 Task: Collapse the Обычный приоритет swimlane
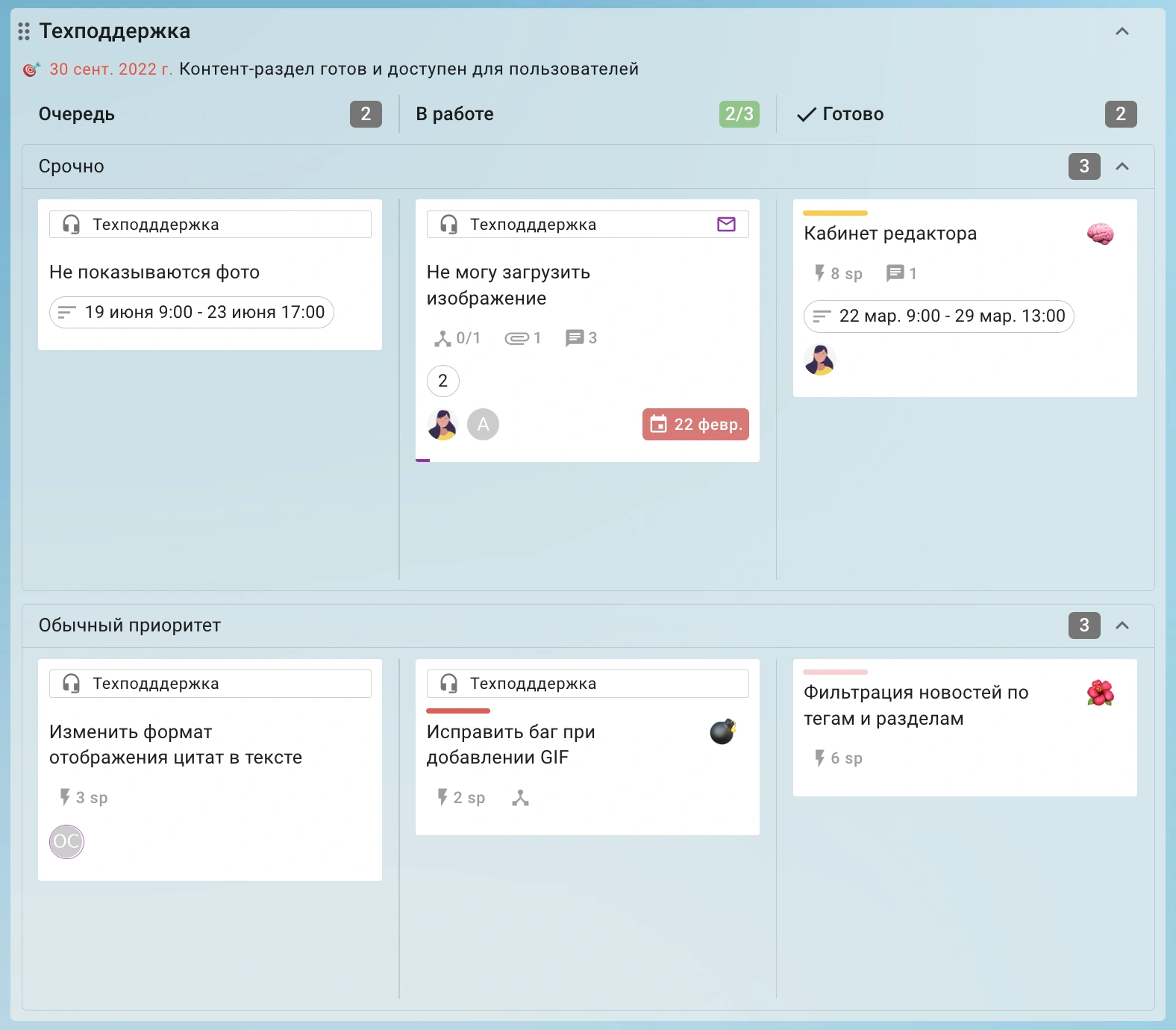pyautogui.click(x=1122, y=625)
